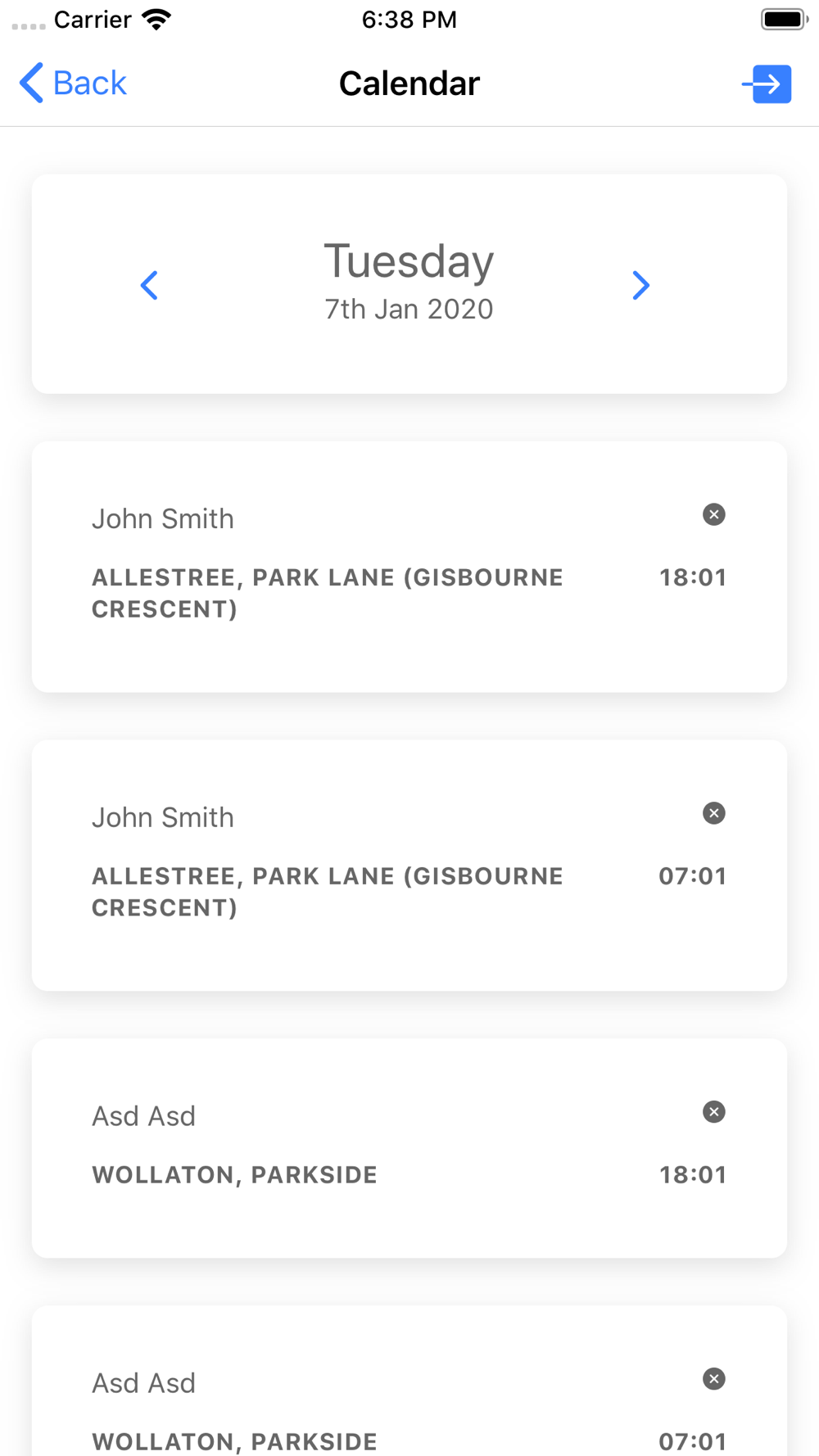The image size is (819, 1456).
Task: Tap the back chevron arrow
Action: pyautogui.click(x=31, y=84)
